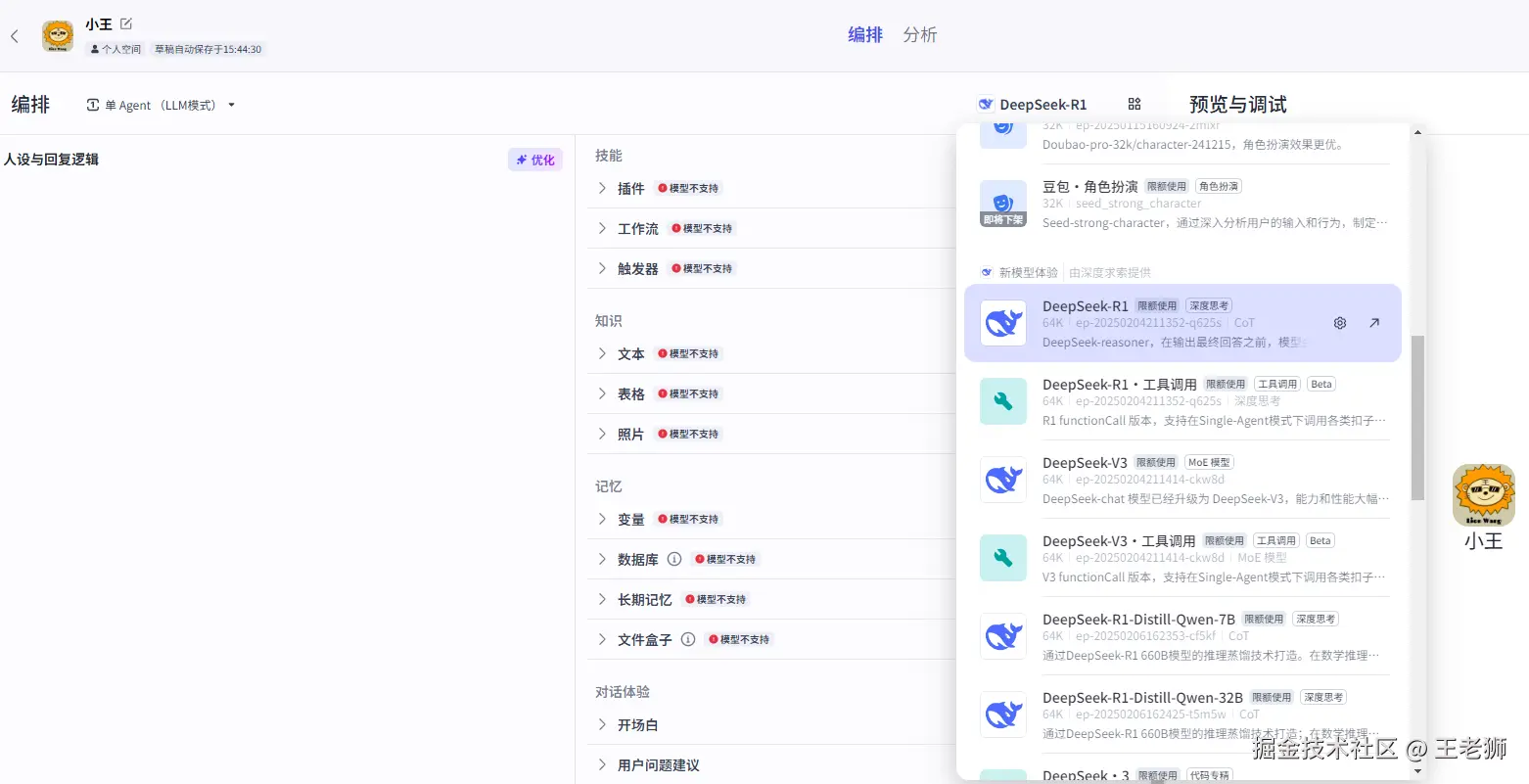Click 豆包・角色扮演 mask icon
Viewport: 1529px width, 784px height.
click(1003, 204)
